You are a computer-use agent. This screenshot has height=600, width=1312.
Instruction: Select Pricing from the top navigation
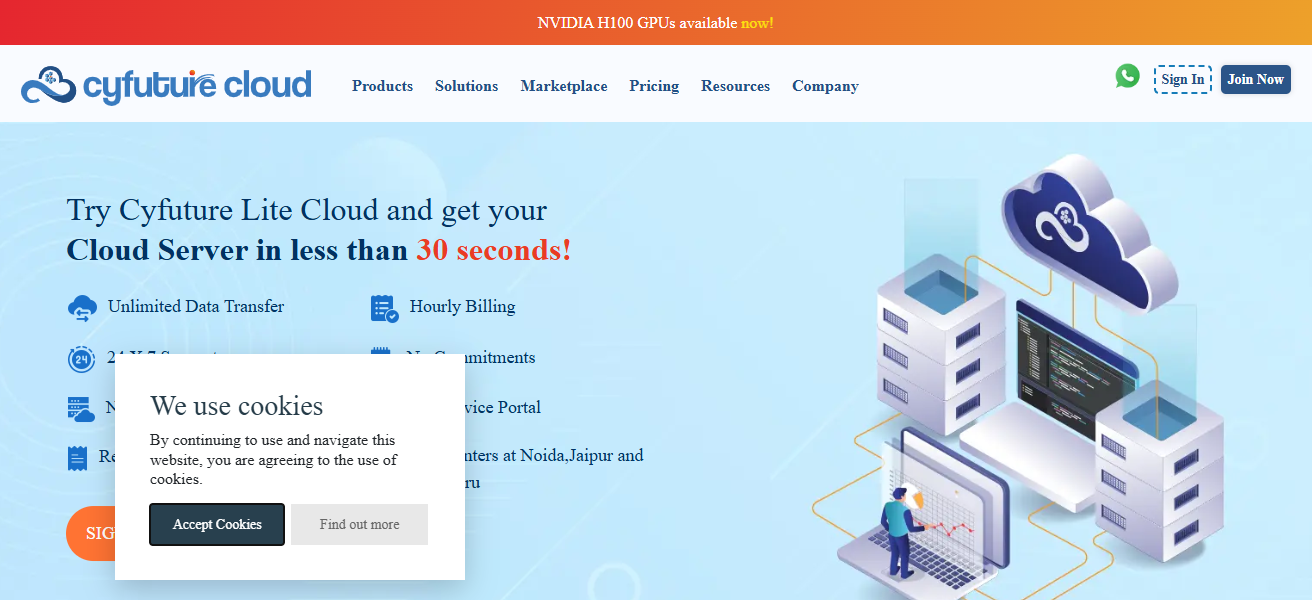pyautogui.click(x=654, y=86)
